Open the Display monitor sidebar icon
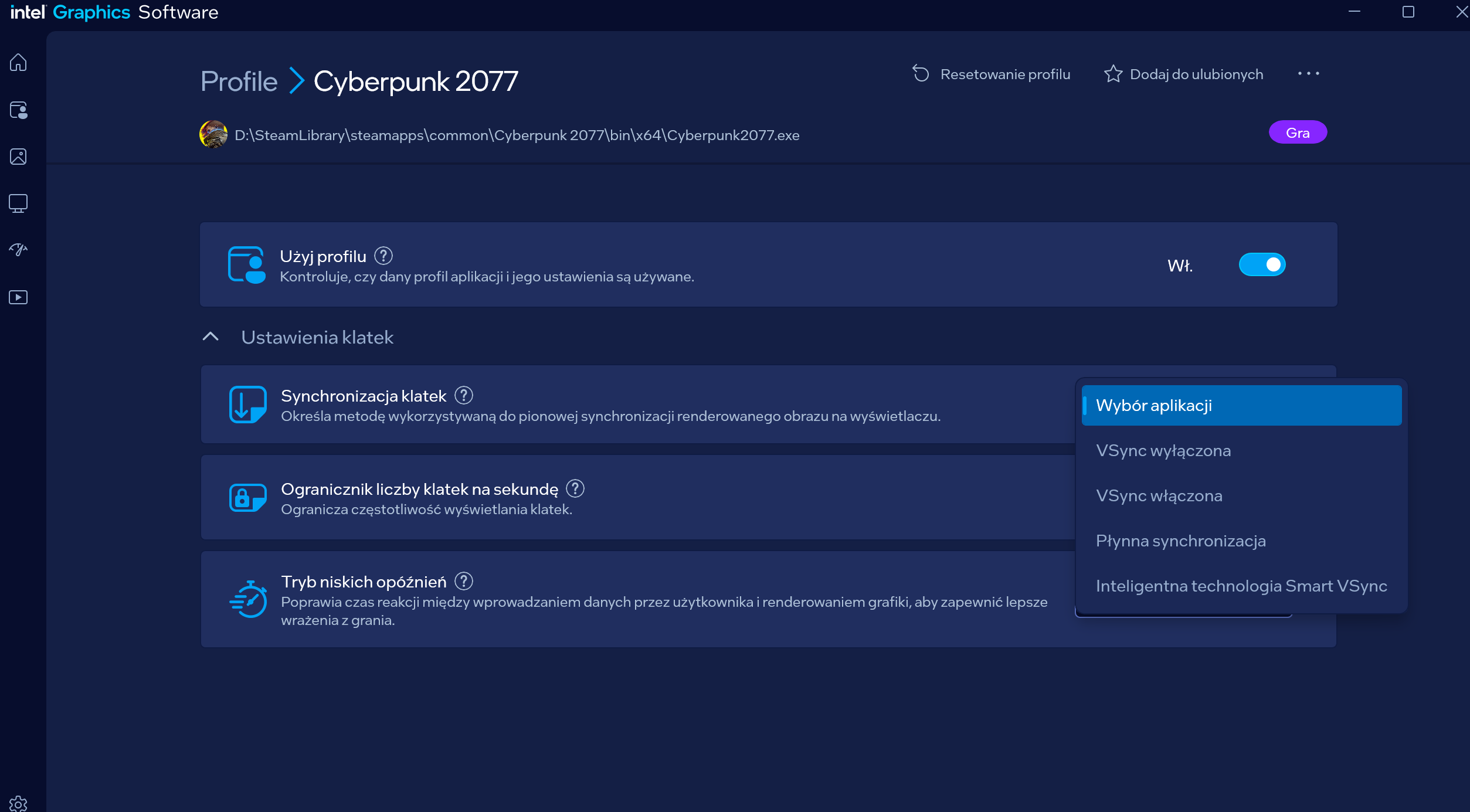The image size is (1470, 812). click(18, 203)
